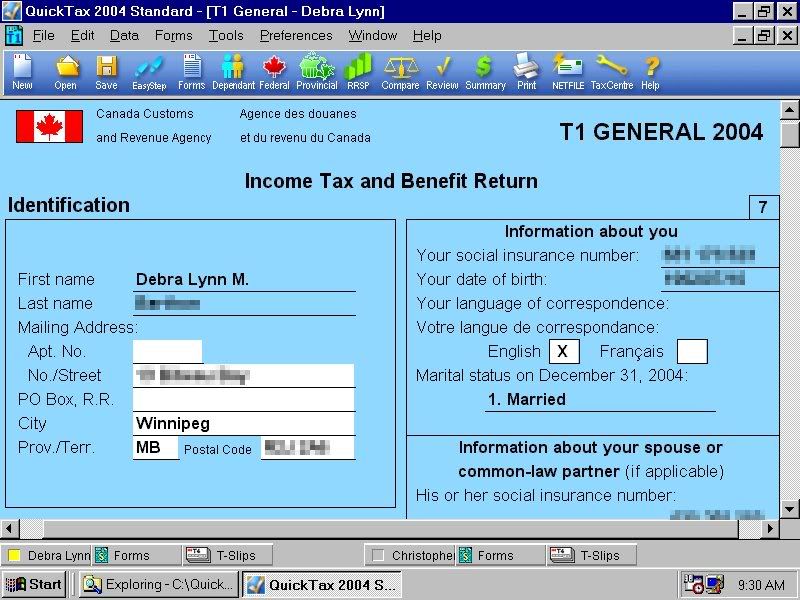Open the Help menu in the menu bar
This screenshot has width=800, height=600.
[427, 36]
